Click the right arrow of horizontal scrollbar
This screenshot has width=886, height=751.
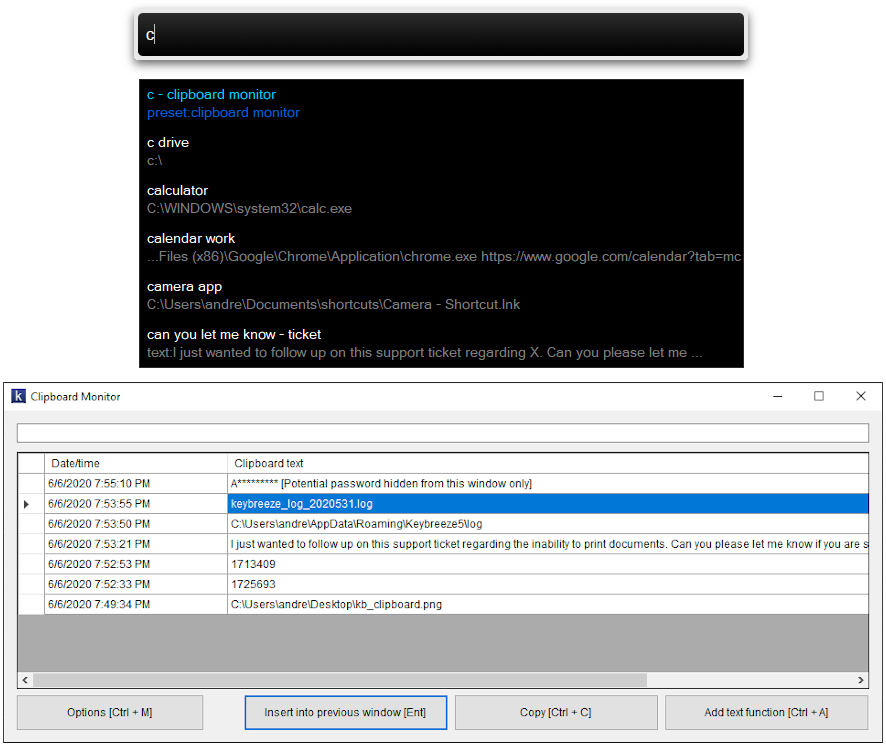coord(861,680)
